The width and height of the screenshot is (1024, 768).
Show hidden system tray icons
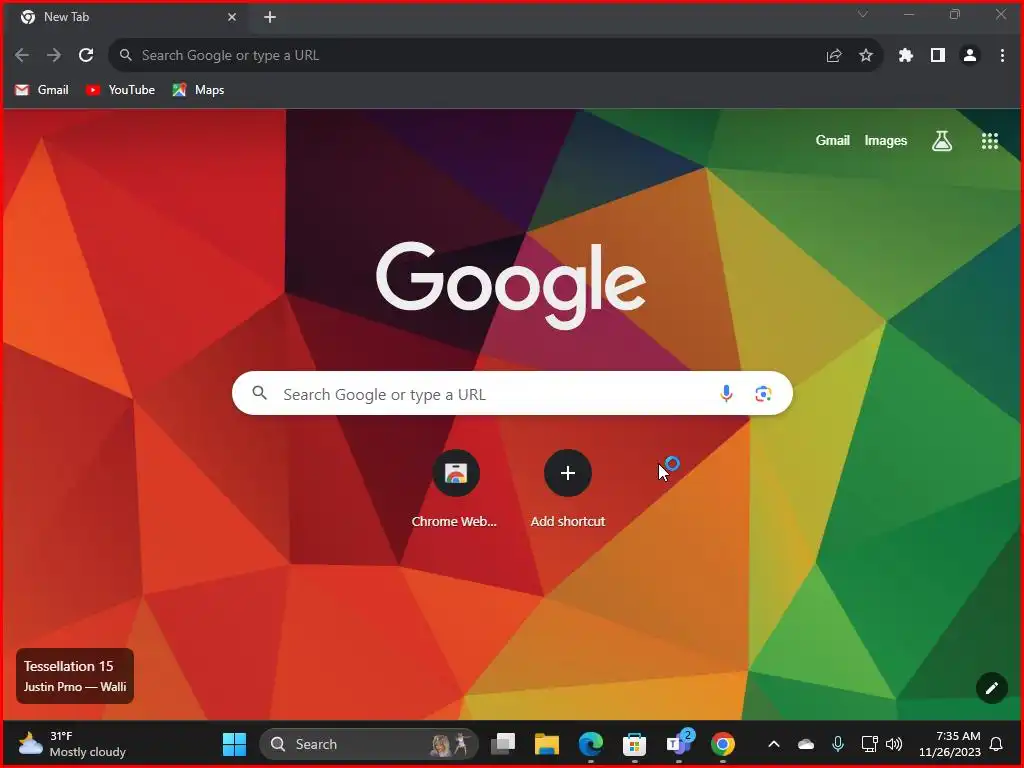click(x=774, y=744)
